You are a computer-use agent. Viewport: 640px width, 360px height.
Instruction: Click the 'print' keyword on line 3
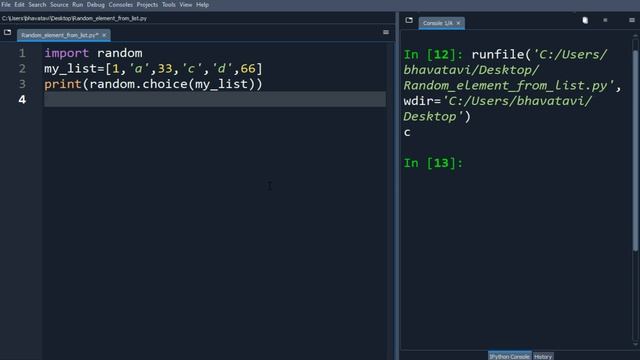coord(63,84)
